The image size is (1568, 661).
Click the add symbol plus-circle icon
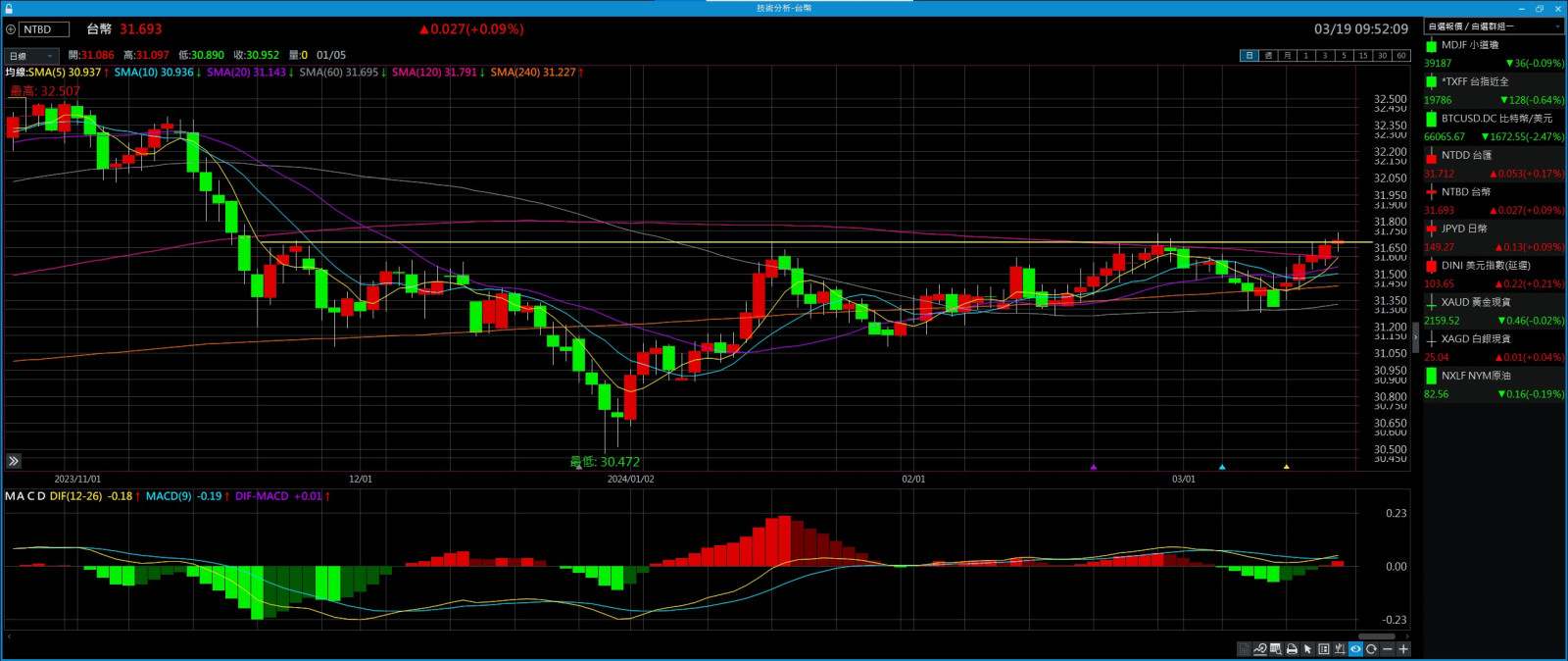(x=11, y=29)
